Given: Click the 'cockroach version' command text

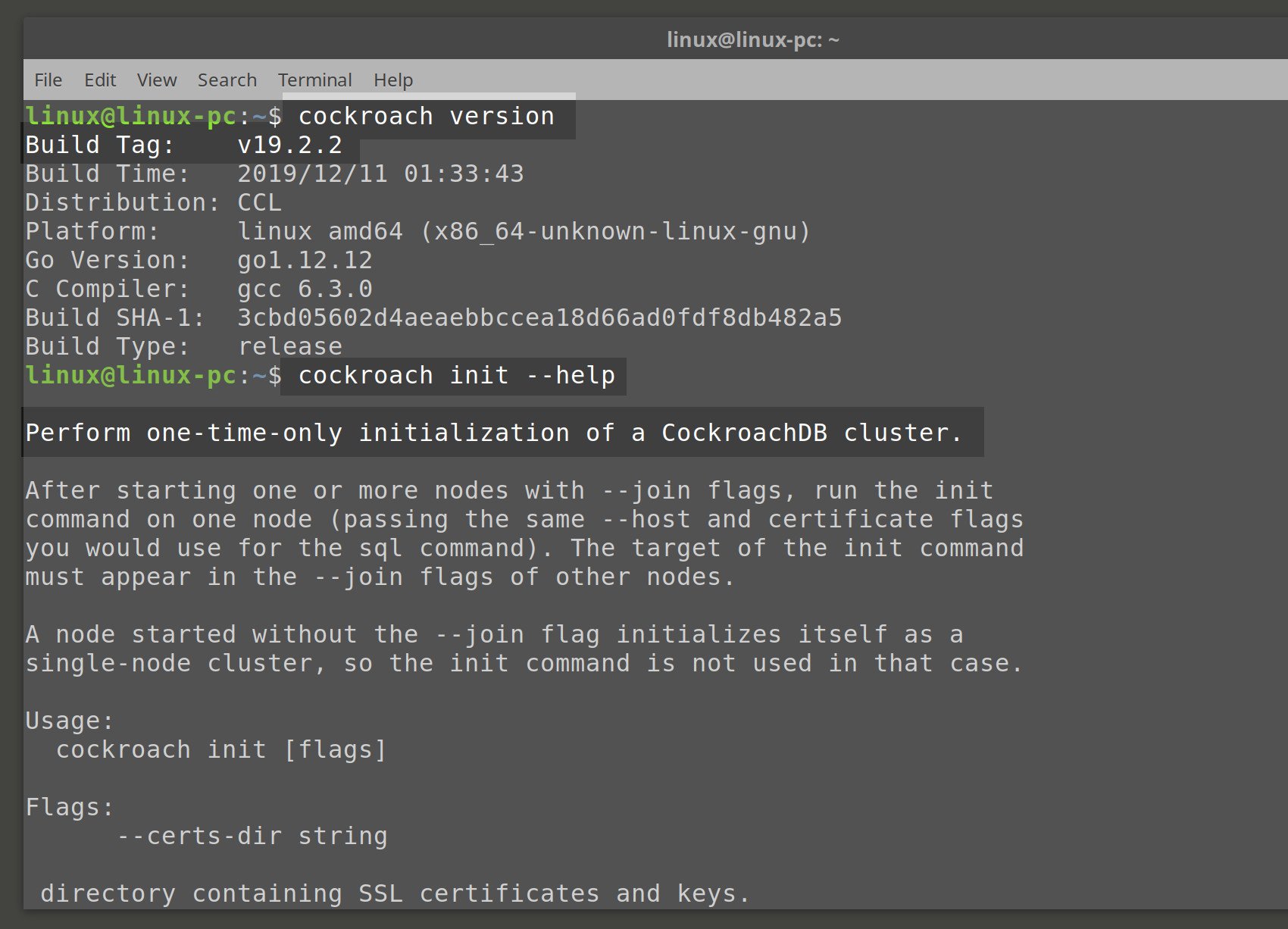Looking at the screenshot, I should click(427, 116).
